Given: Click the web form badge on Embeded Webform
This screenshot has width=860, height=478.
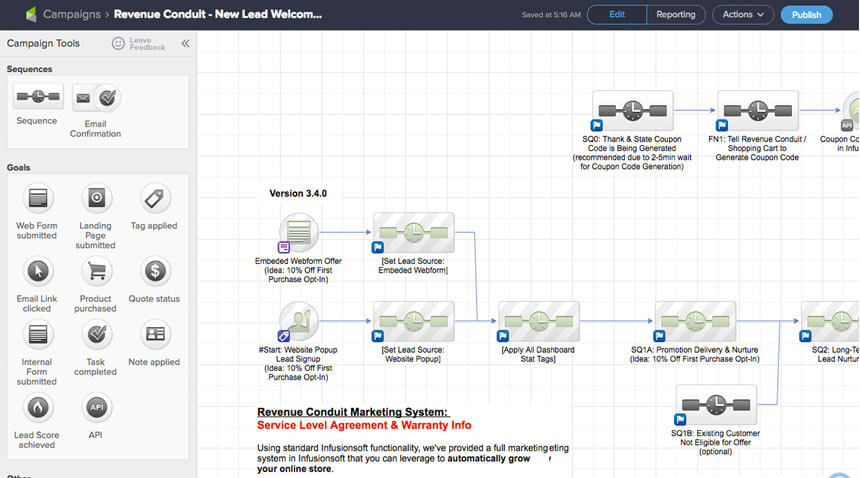Looking at the screenshot, I should coord(284,247).
